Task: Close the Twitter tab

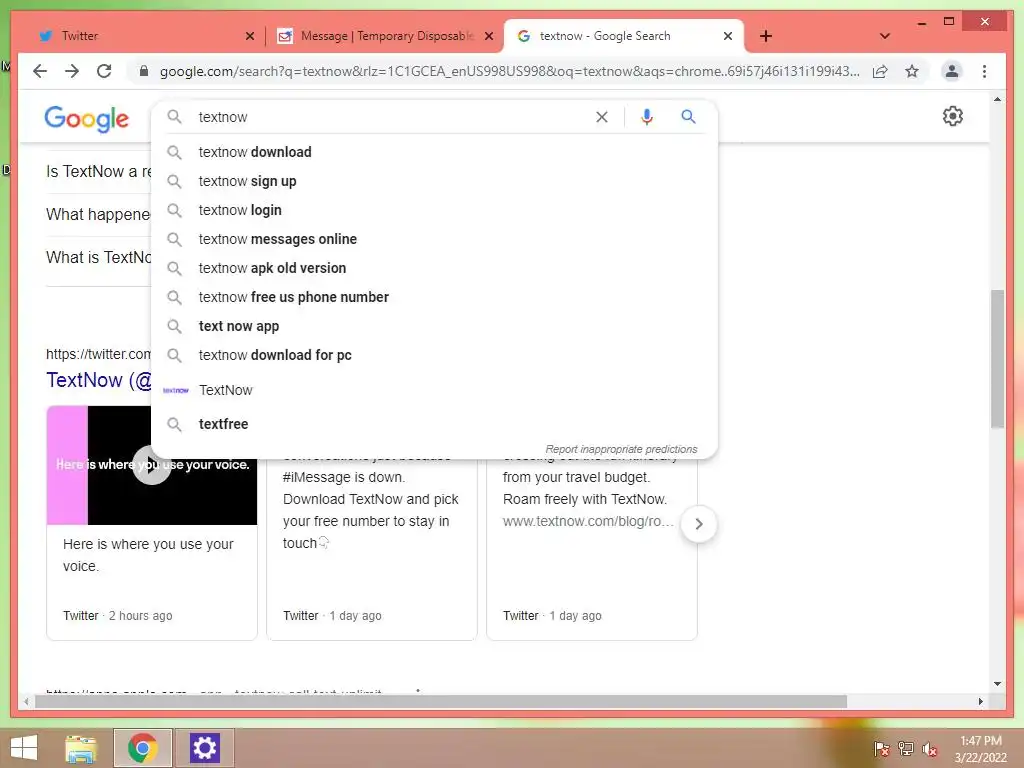Action: (x=249, y=36)
